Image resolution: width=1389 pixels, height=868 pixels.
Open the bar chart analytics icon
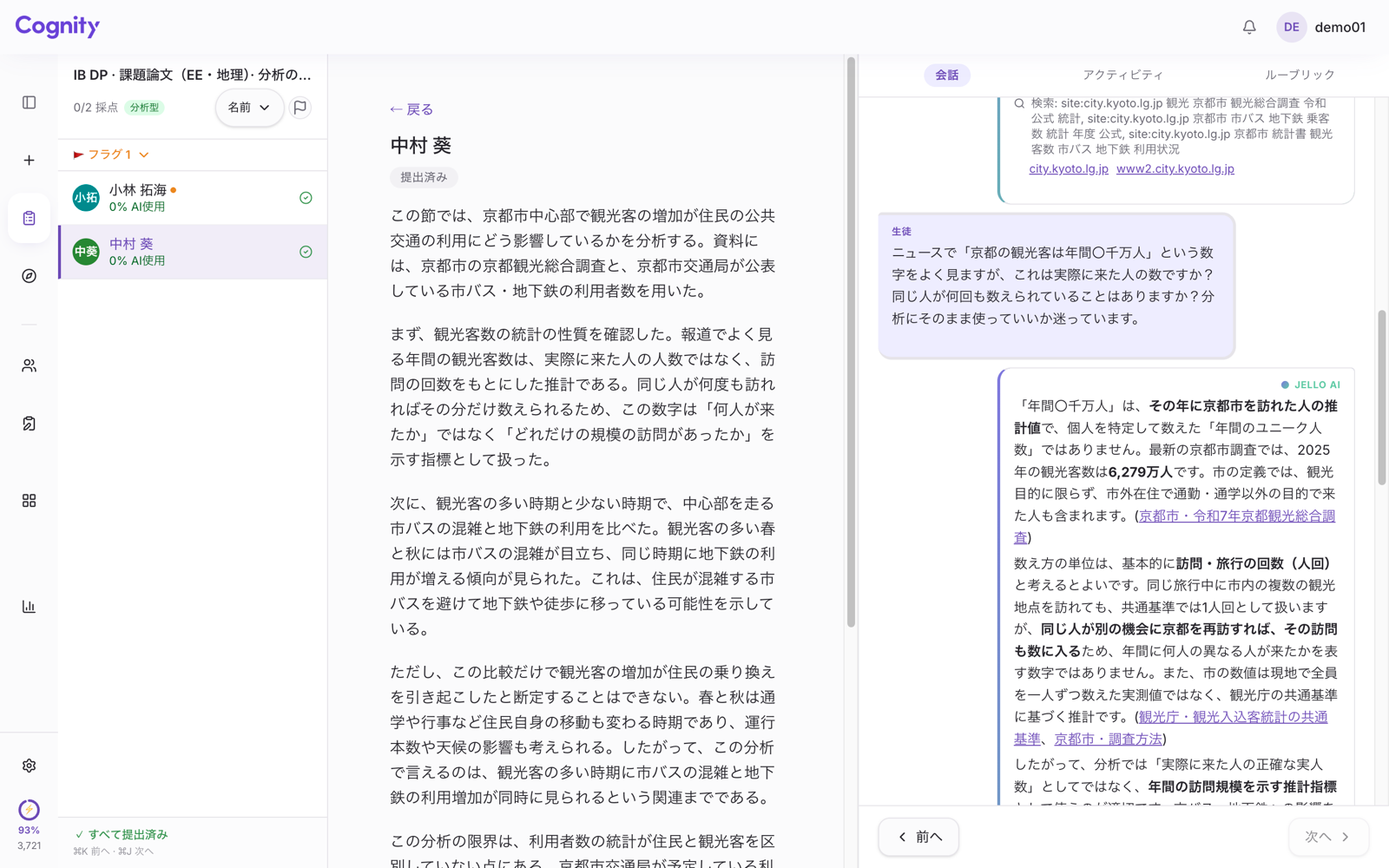29,607
